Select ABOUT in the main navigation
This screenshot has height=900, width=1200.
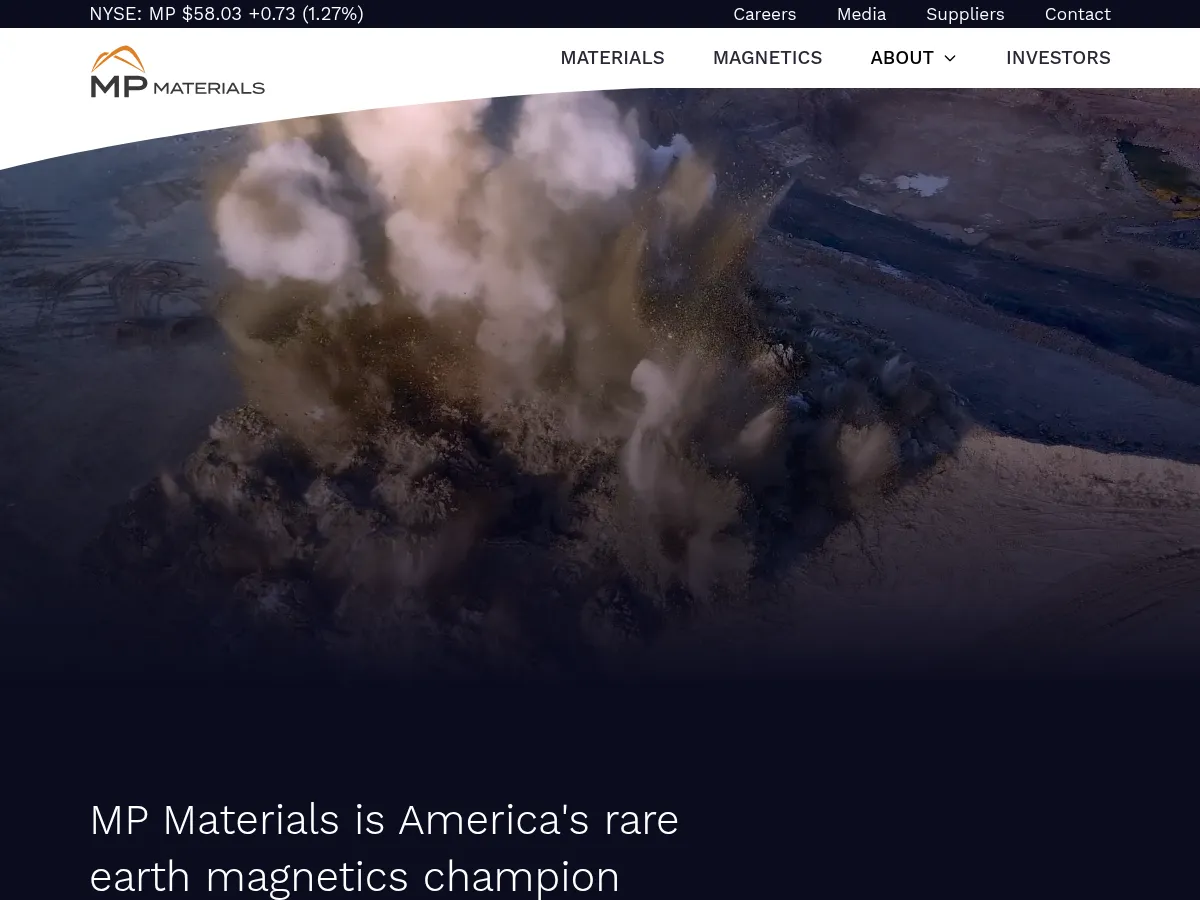902,58
